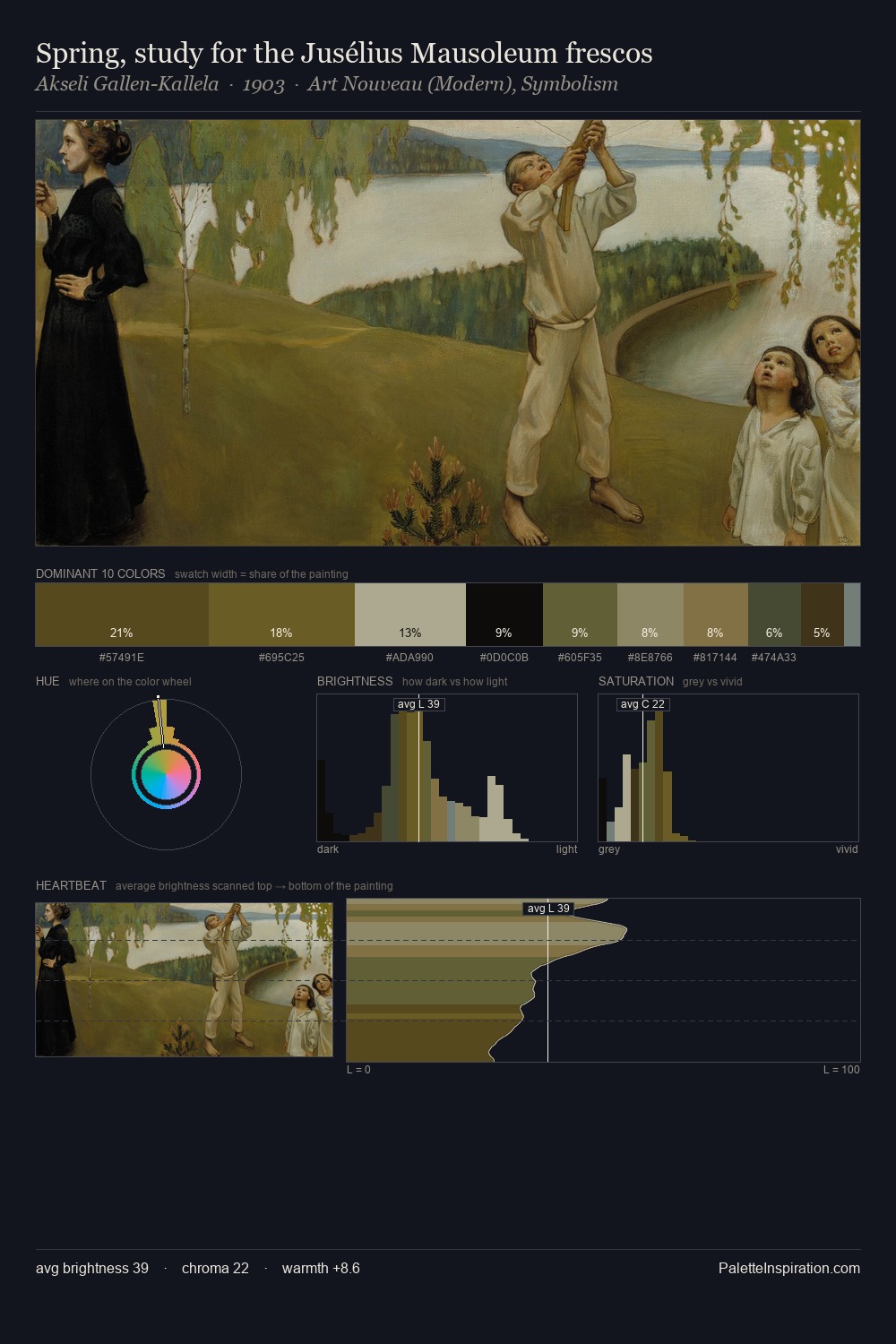Select the 8% swatch #8E8766
This screenshot has width=896, height=1344.
(x=650, y=615)
